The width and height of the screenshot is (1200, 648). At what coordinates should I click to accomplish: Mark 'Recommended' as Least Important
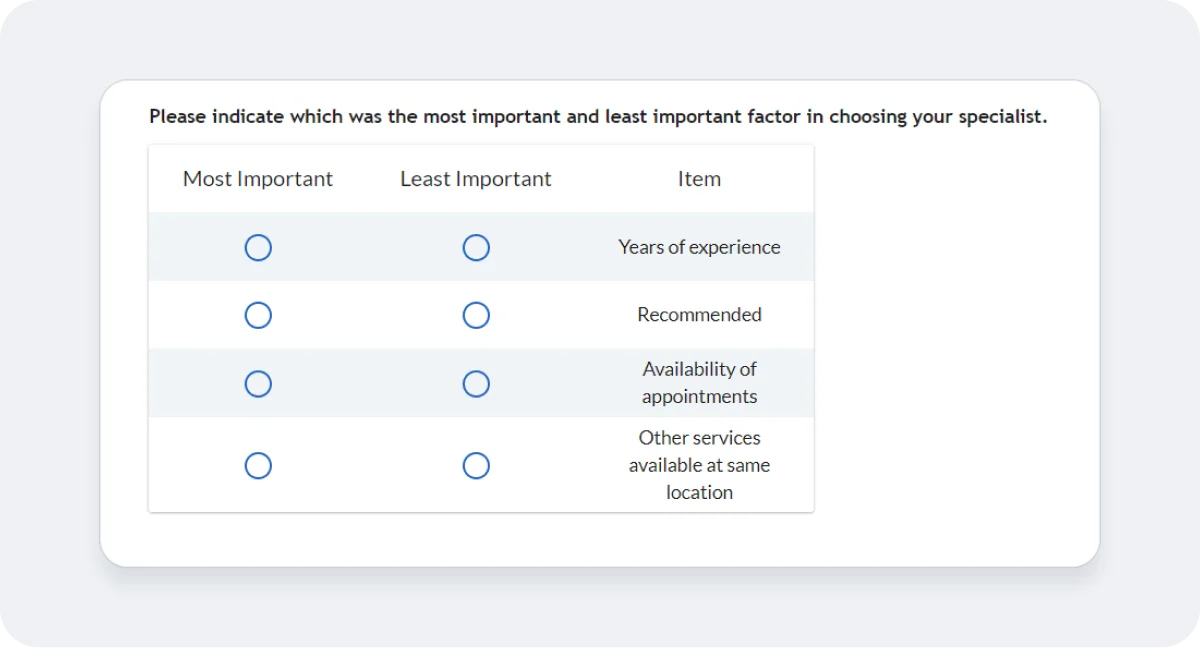tap(476, 315)
